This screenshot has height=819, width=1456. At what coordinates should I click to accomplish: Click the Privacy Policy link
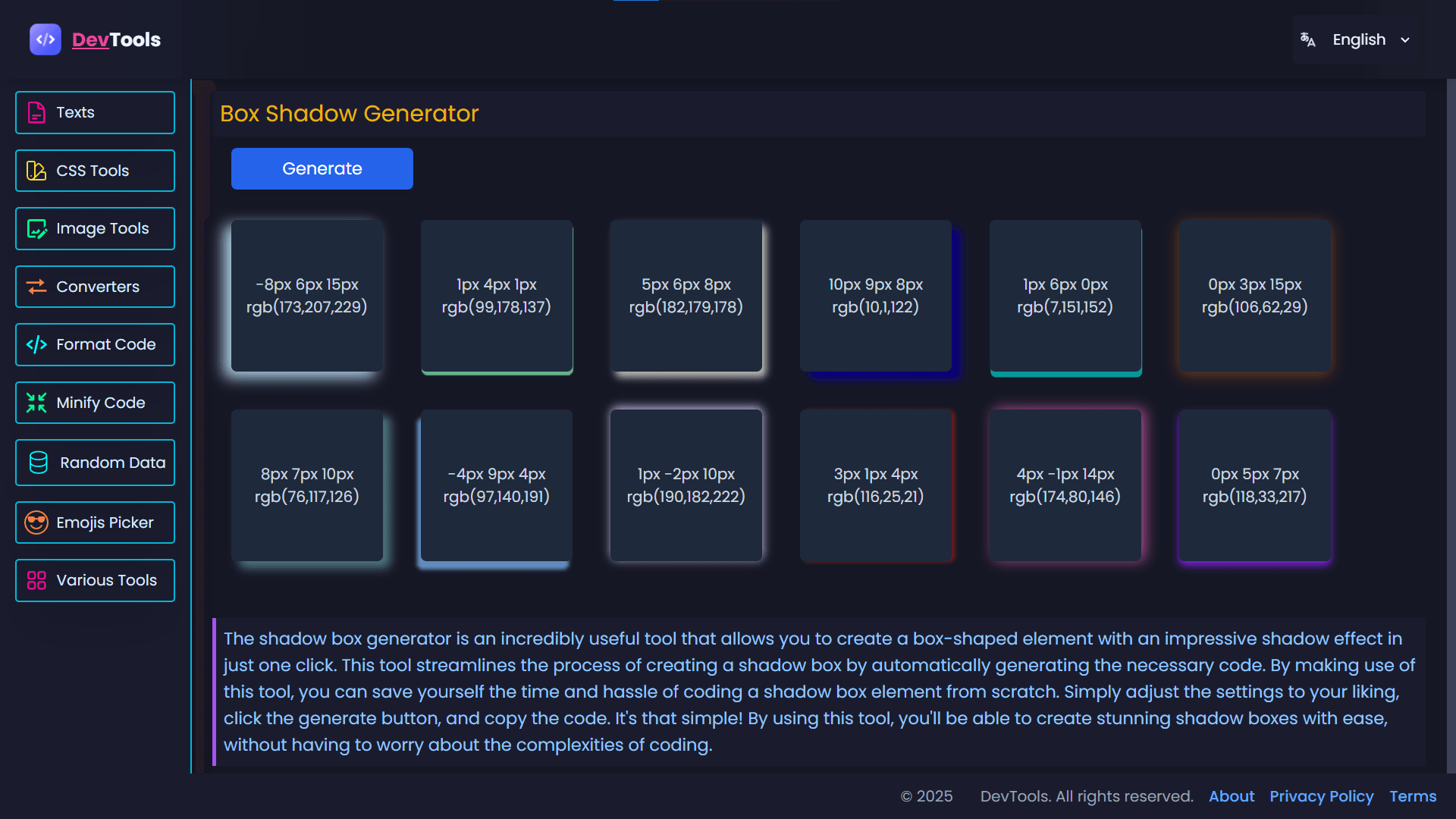click(1322, 796)
